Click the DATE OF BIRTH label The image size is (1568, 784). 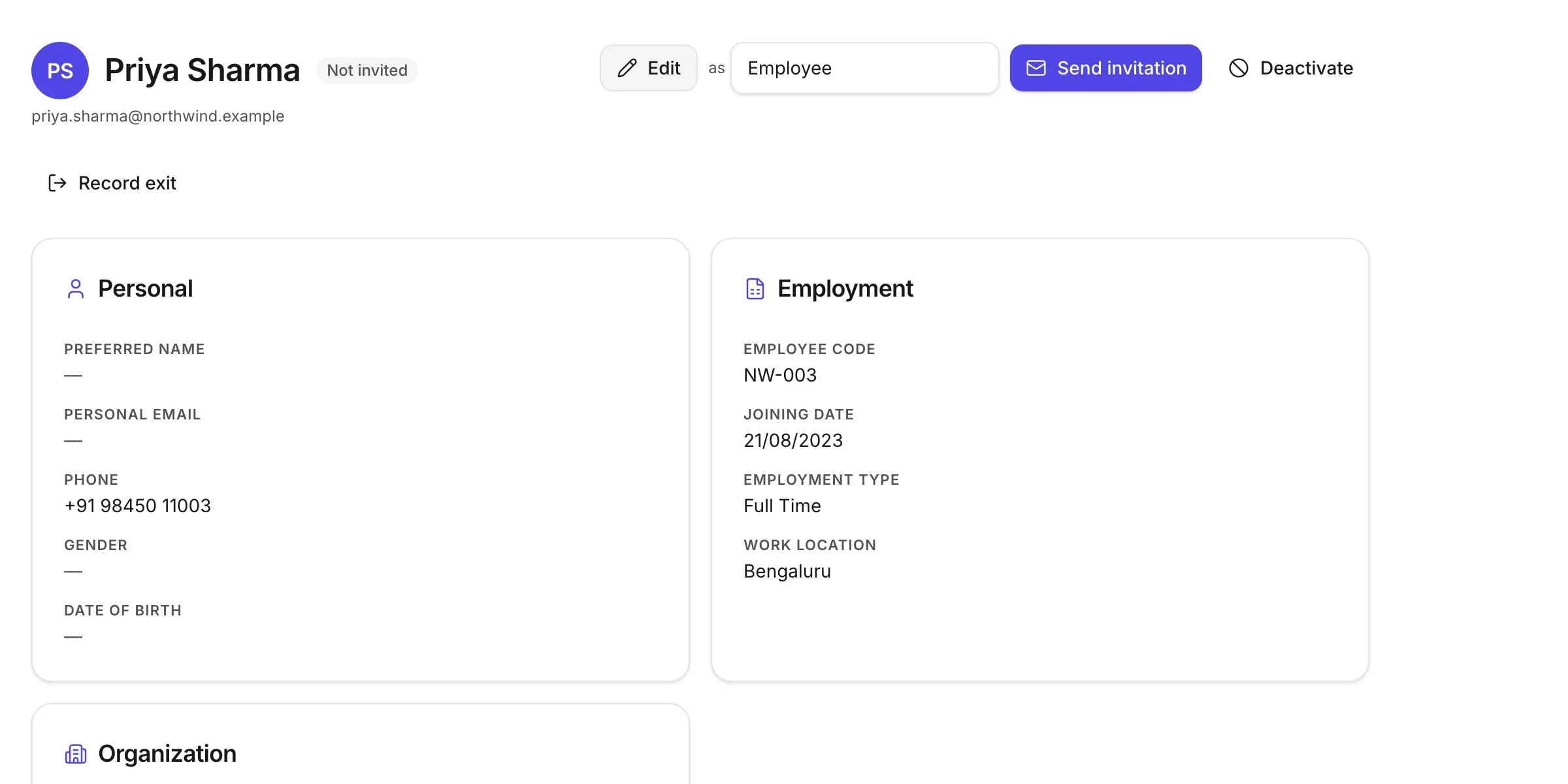tap(123, 610)
